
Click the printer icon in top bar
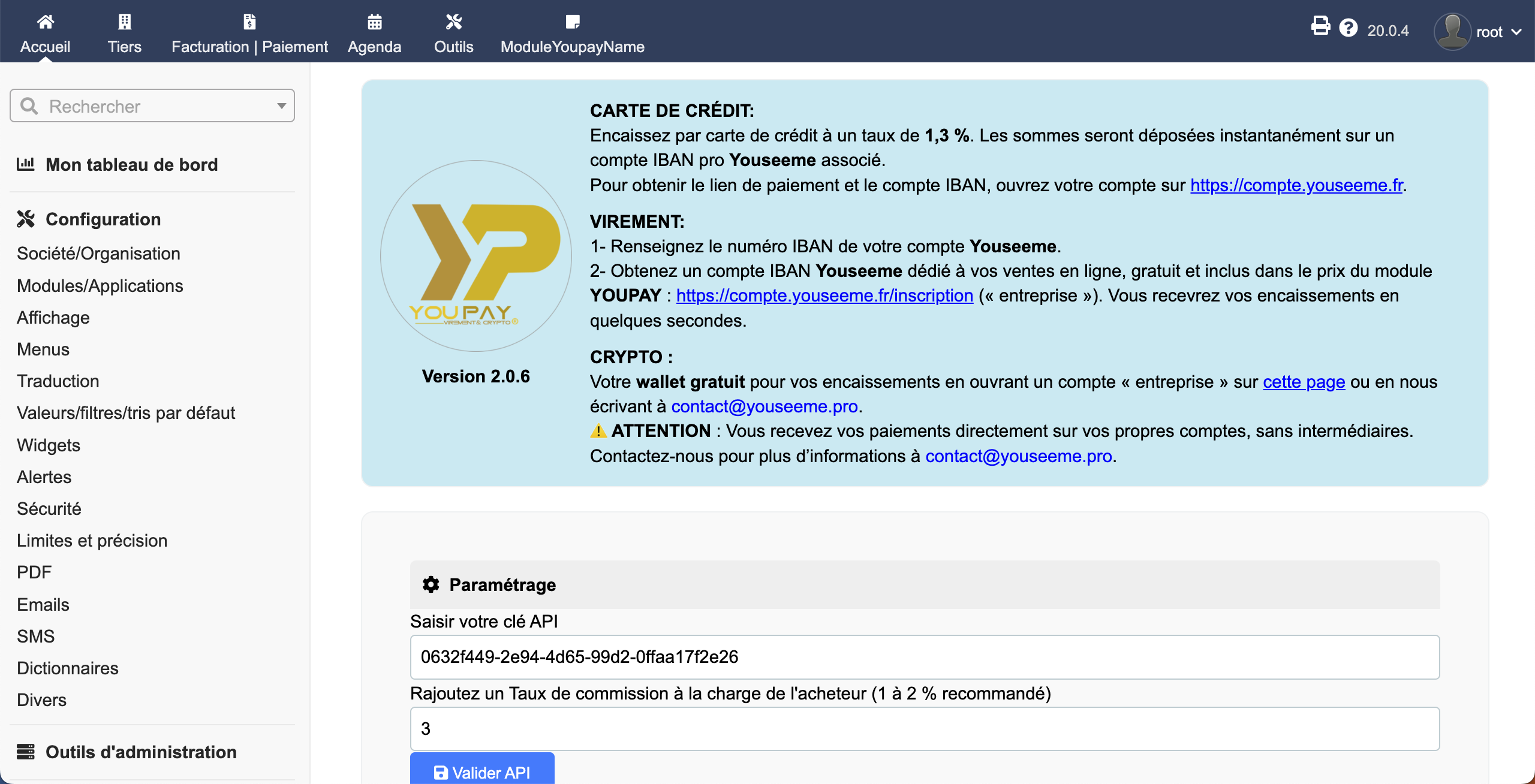point(1320,26)
